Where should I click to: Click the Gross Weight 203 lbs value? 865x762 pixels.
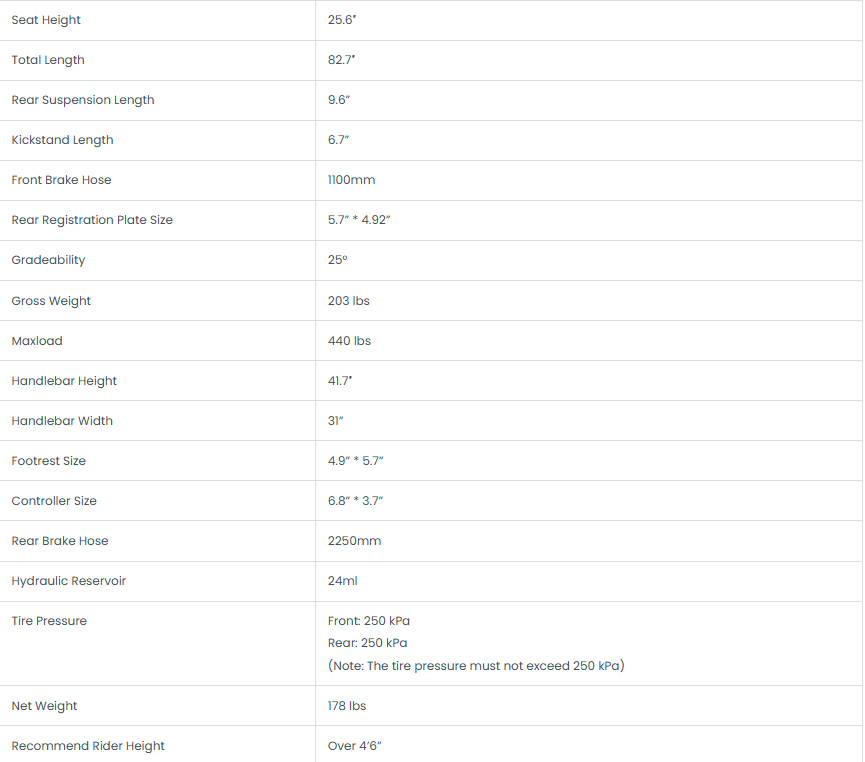(349, 301)
